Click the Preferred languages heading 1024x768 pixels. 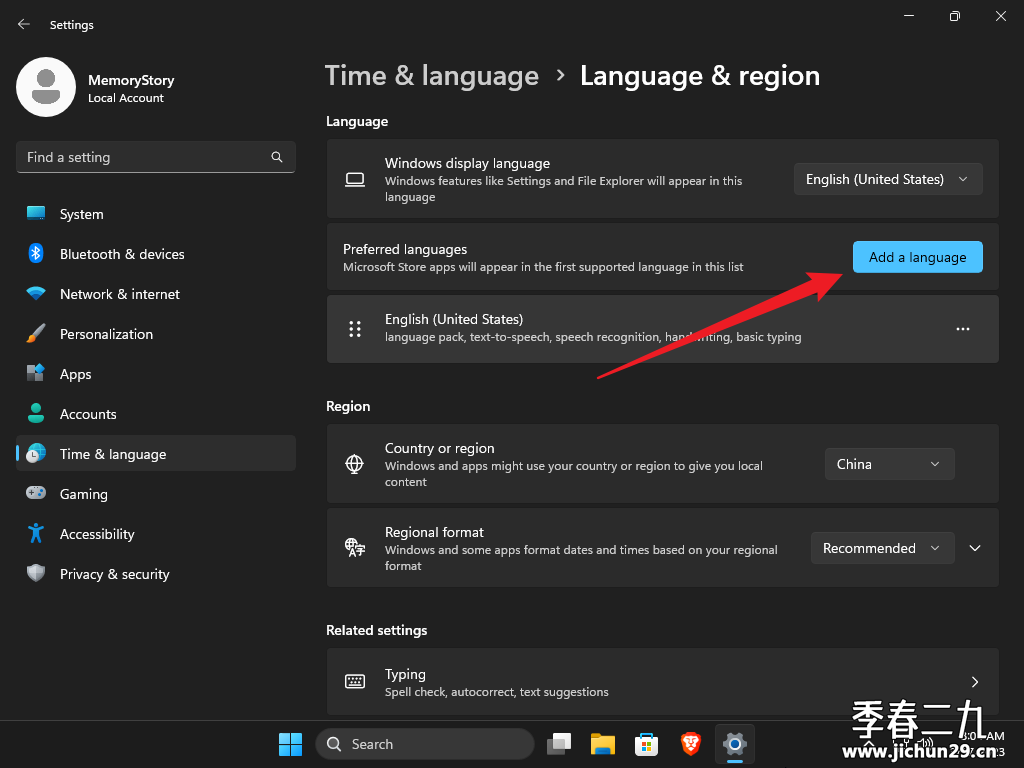coord(405,249)
